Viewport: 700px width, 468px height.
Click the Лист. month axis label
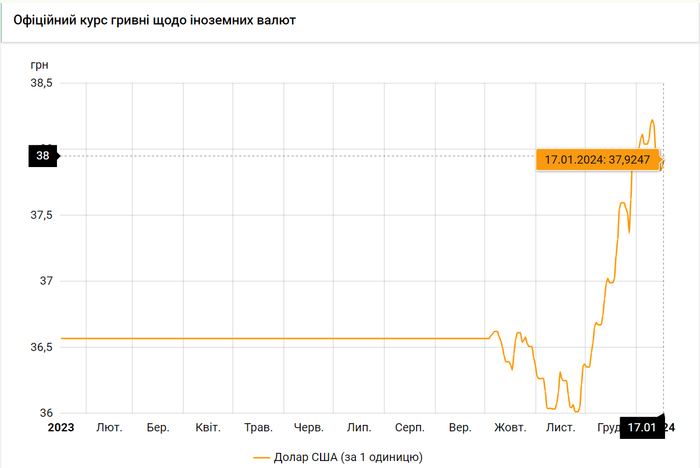pos(560,427)
